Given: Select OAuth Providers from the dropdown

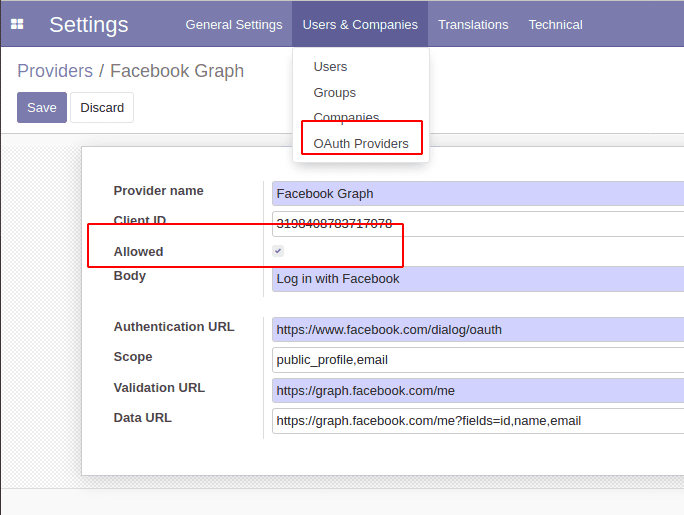Looking at the screenshot, I should [x=361, y=143].
